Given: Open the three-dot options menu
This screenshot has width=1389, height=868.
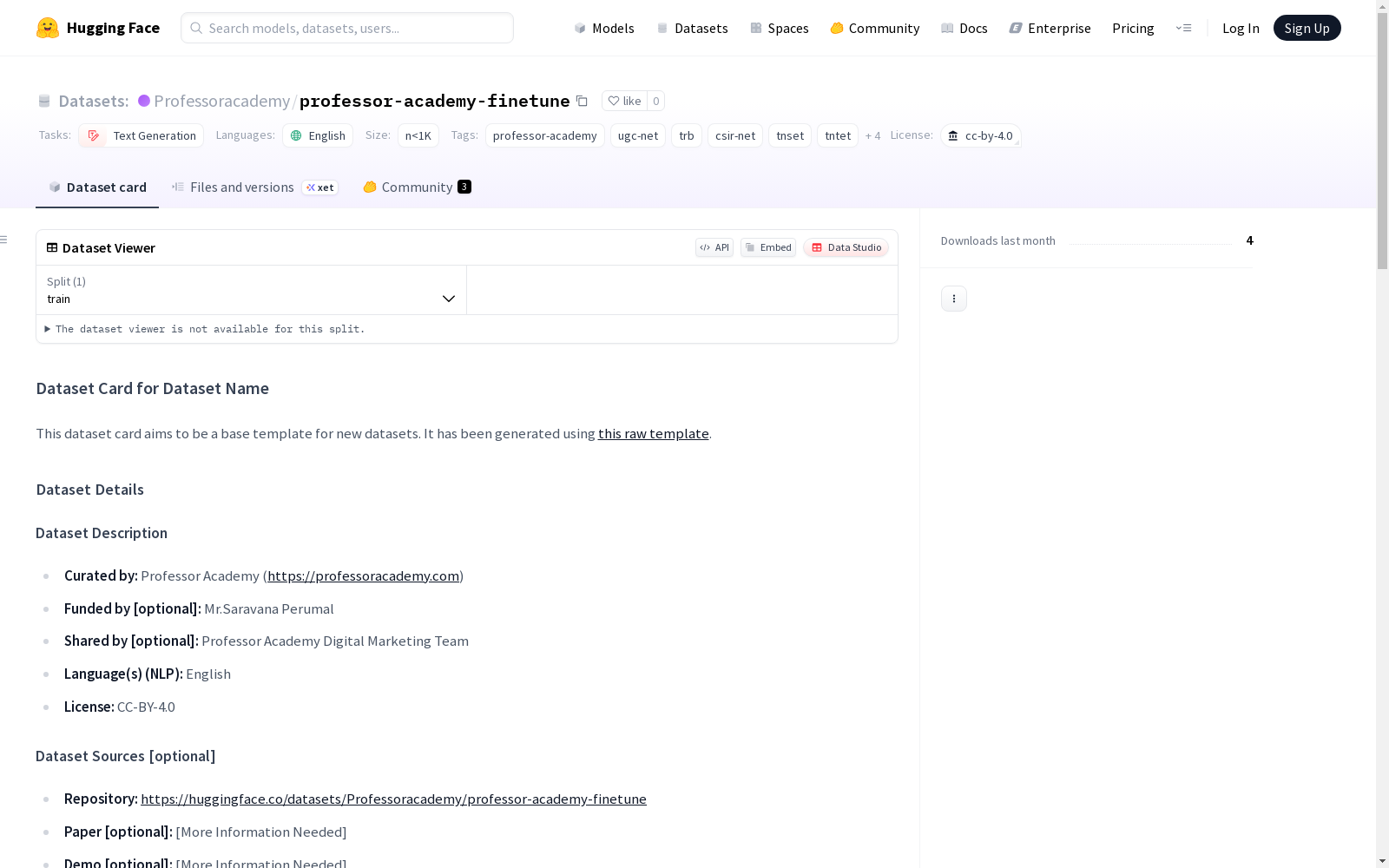Looking at the screenshot, I should pos(954,299).
